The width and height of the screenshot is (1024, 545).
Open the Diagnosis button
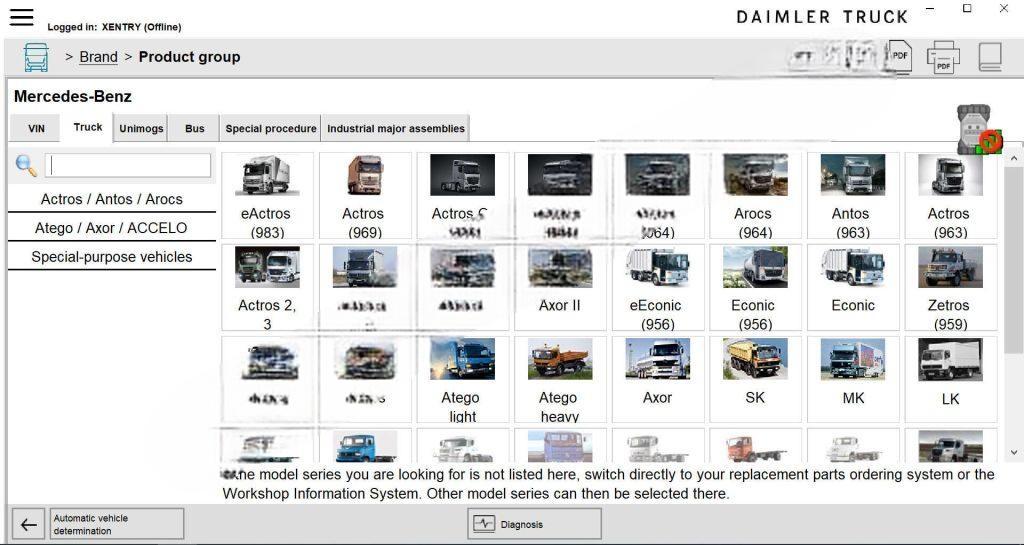coord(534,524)
